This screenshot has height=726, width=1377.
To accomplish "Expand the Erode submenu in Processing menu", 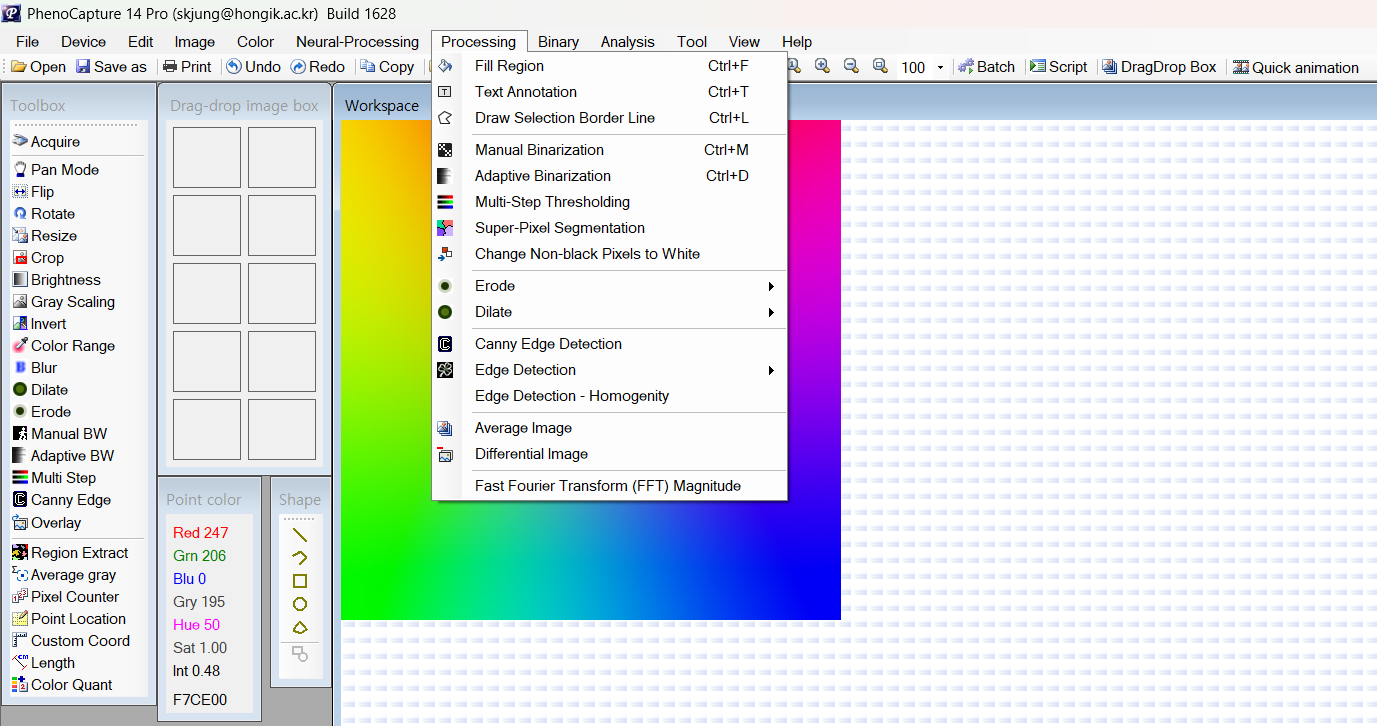I will [x=771, y=286].
